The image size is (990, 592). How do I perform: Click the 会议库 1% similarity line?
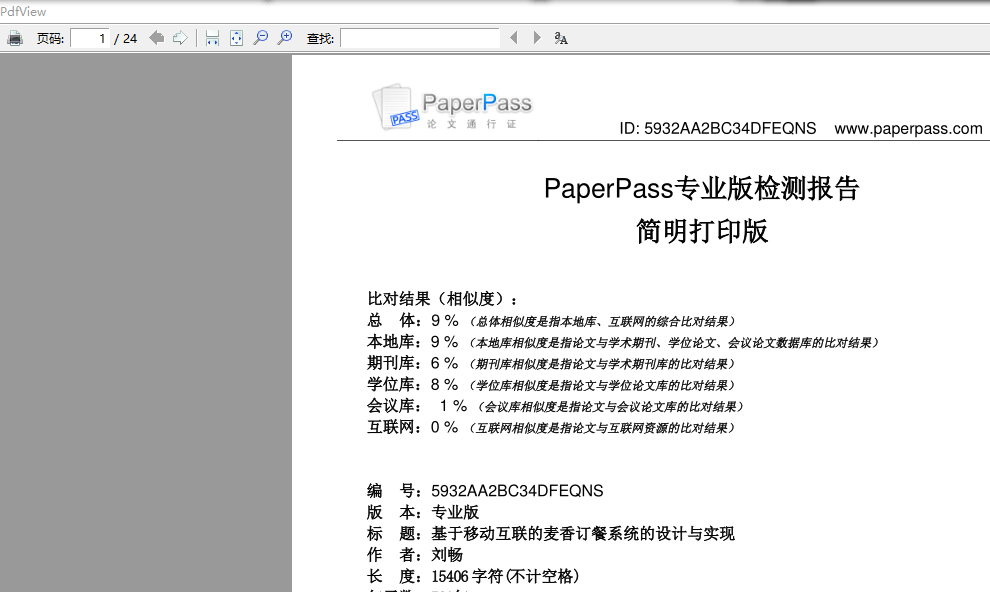tap(556, 406)
